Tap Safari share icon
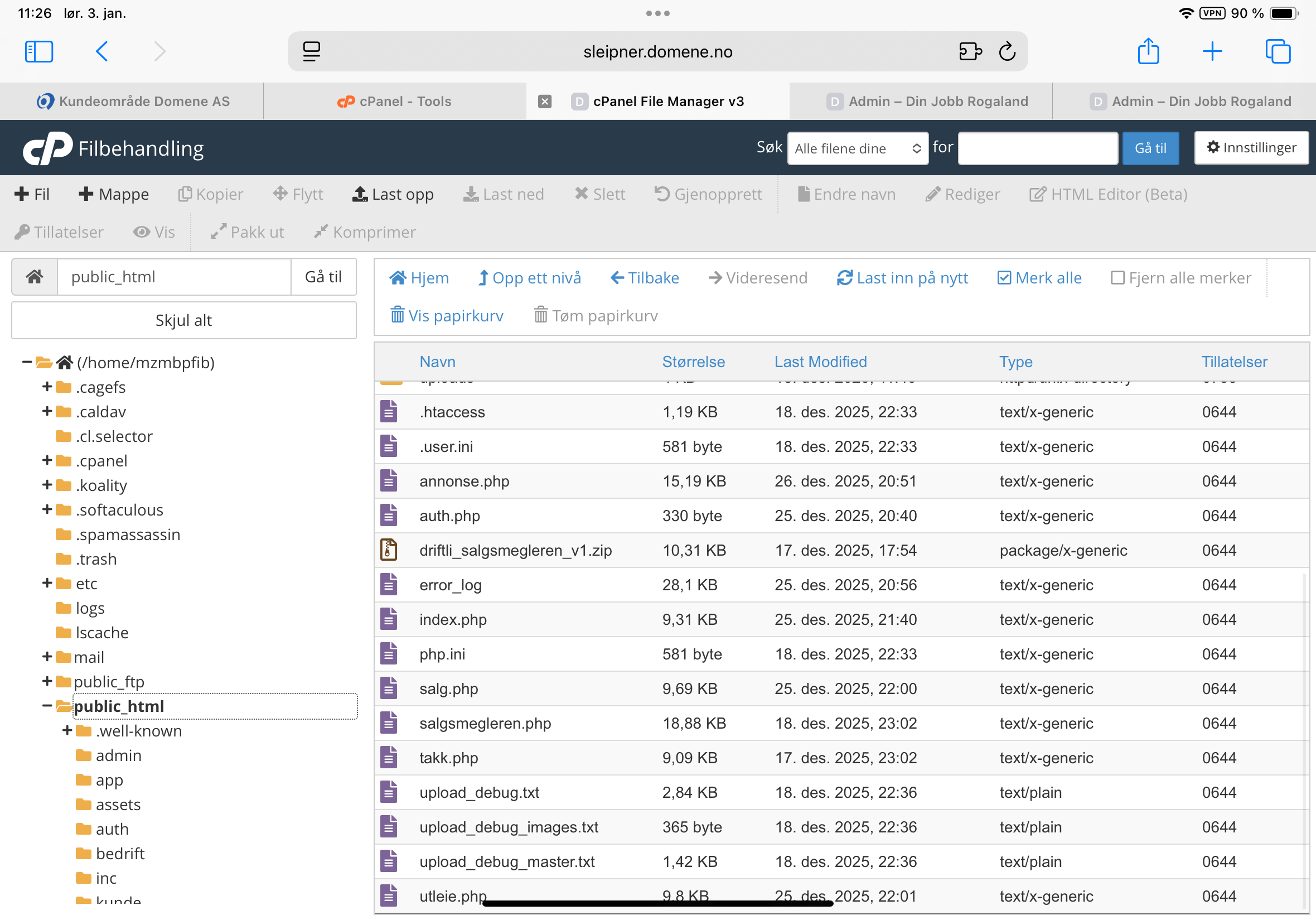1316x915 pixels. [1148, 51]
